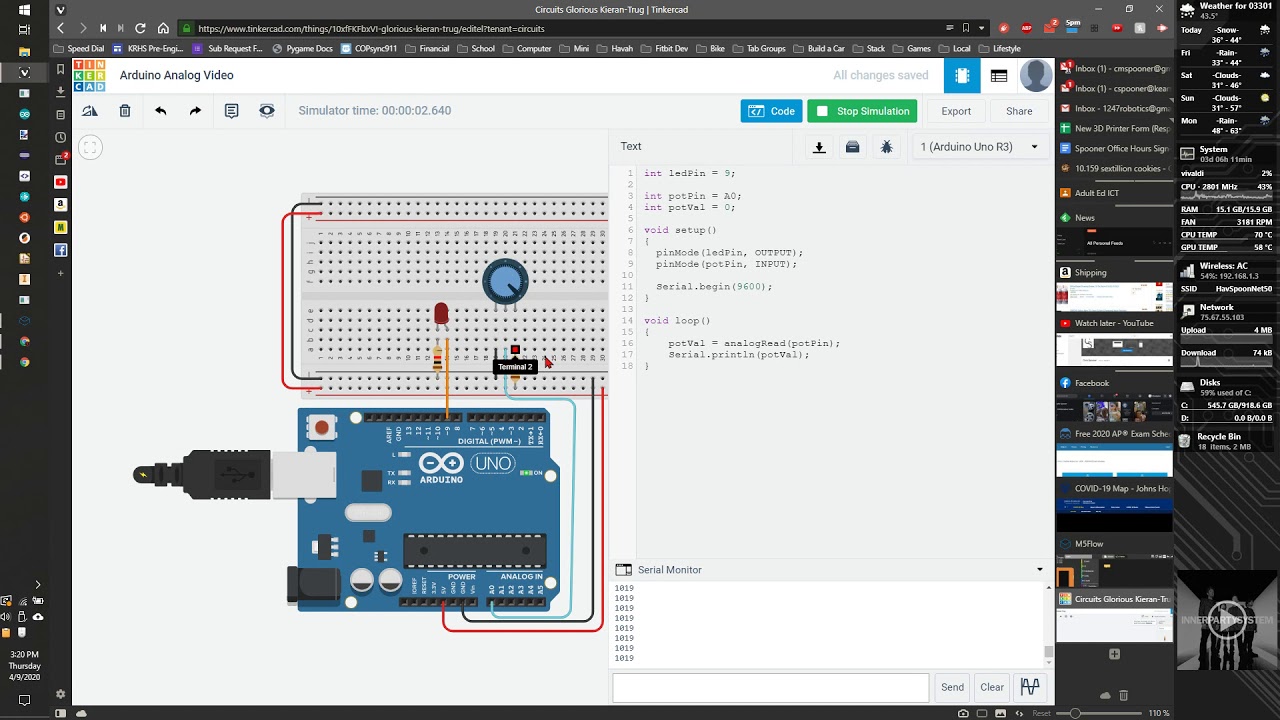
Task: Open the Arduino Uno R3 device dropdown
Action: click(x=978, y=147)
